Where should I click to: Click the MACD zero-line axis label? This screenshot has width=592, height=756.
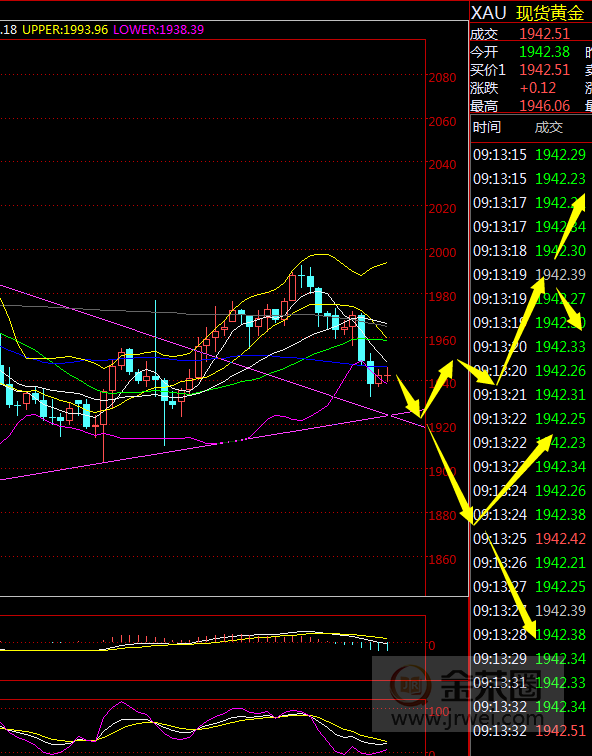click(x=432, y=646)
